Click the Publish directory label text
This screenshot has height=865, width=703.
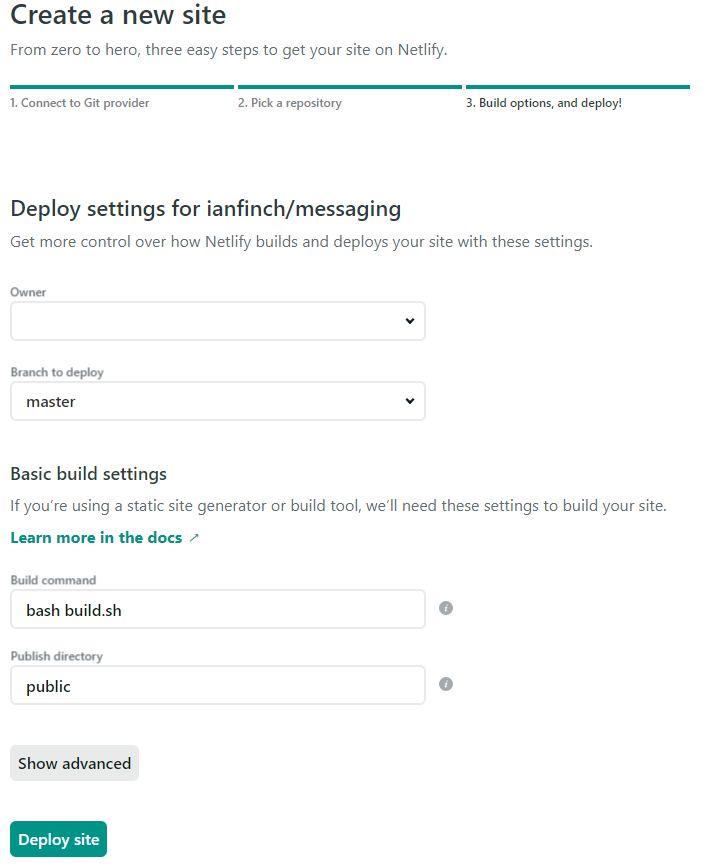pyautogui.click(x=57, y=656)
